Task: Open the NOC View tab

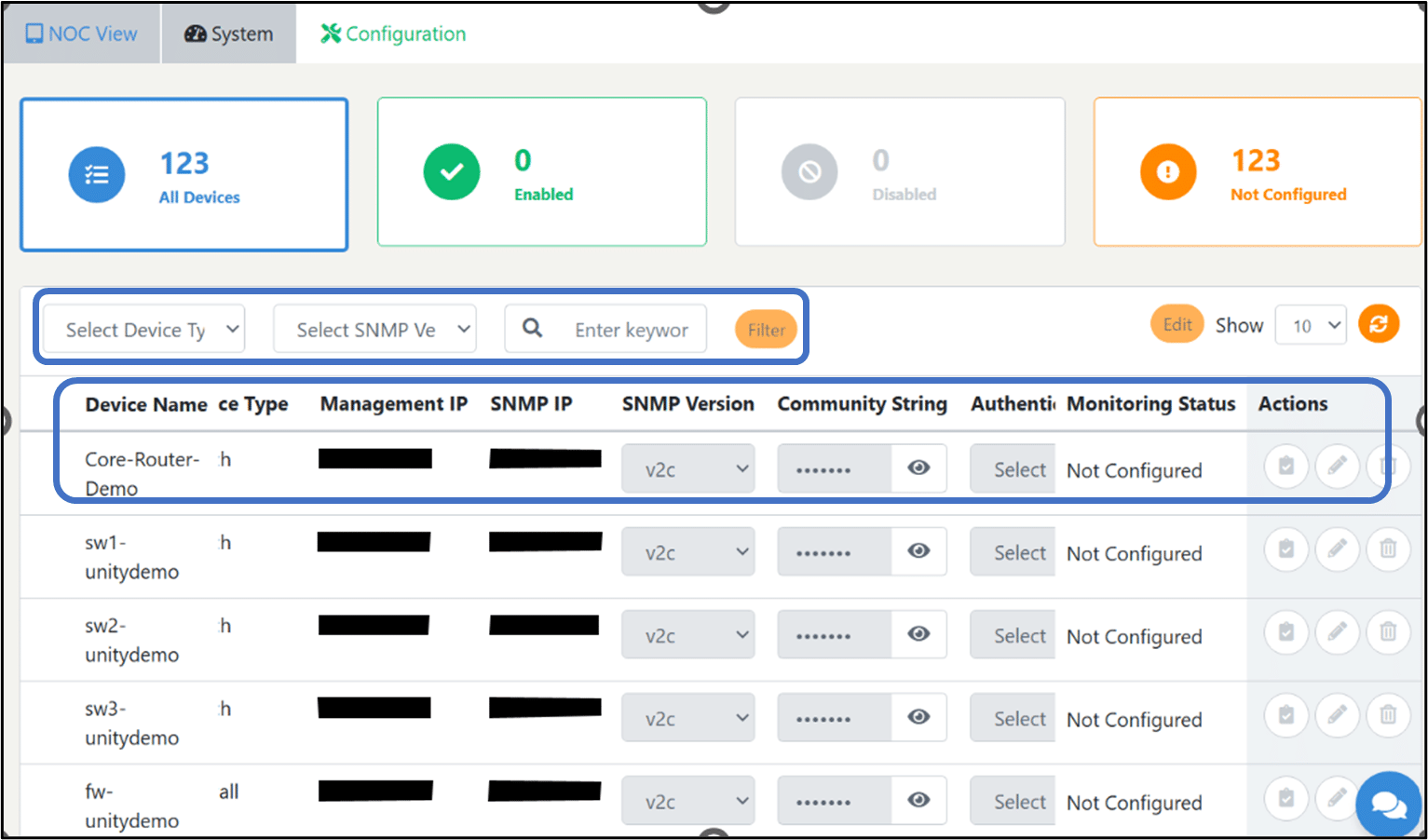Action: pyautogui.click(x=81, y=34)
